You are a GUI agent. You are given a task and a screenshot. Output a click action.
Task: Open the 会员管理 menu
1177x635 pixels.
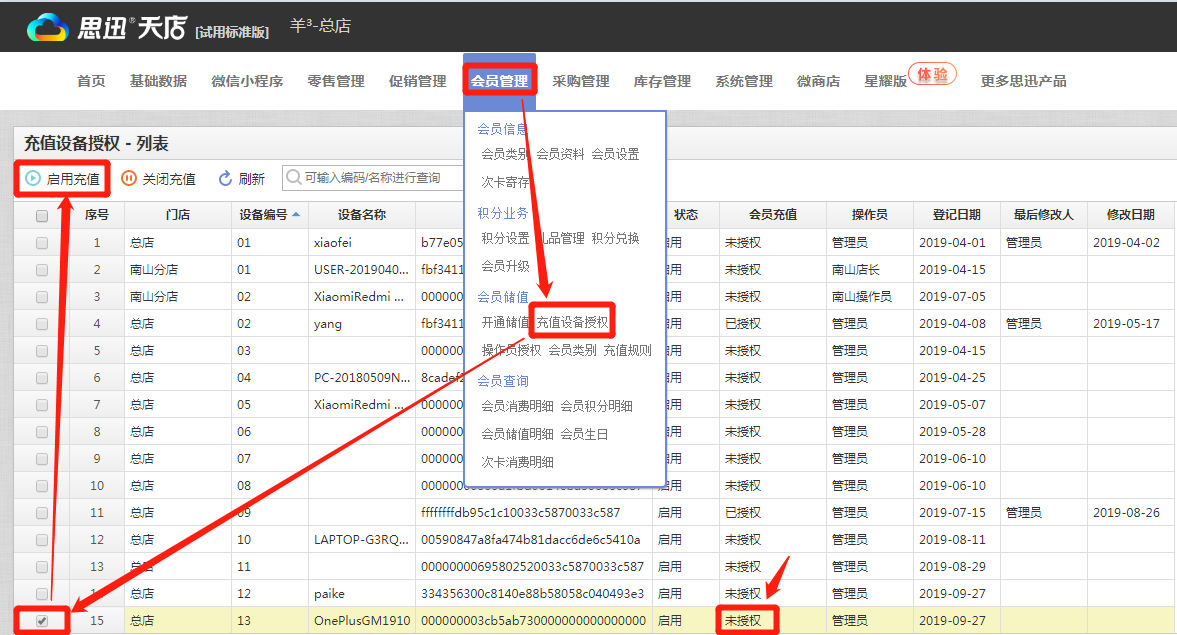[499, 81]
